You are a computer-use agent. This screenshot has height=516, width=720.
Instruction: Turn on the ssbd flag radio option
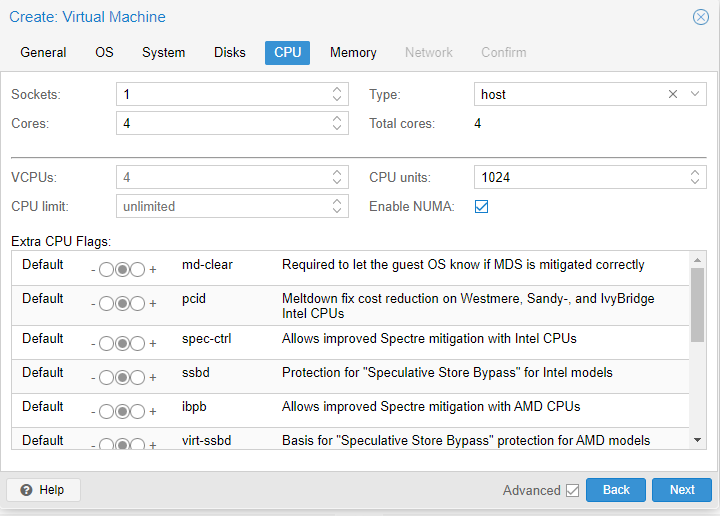(138, 378)
